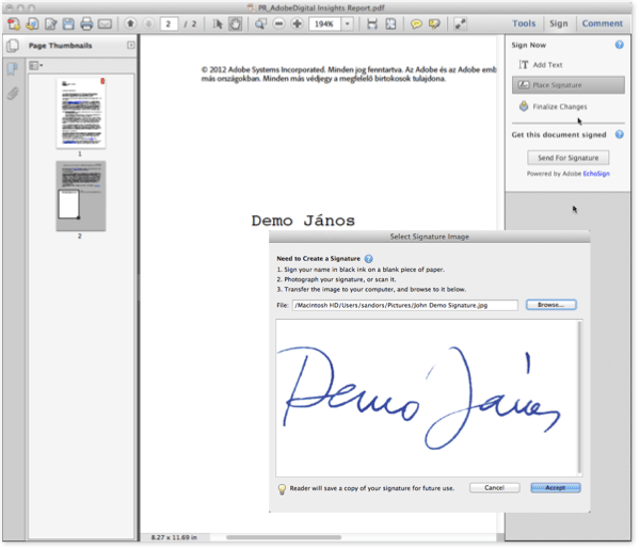Click the page size 8.27 x 11.69 in label
The image size is (640, 550).
174,537
